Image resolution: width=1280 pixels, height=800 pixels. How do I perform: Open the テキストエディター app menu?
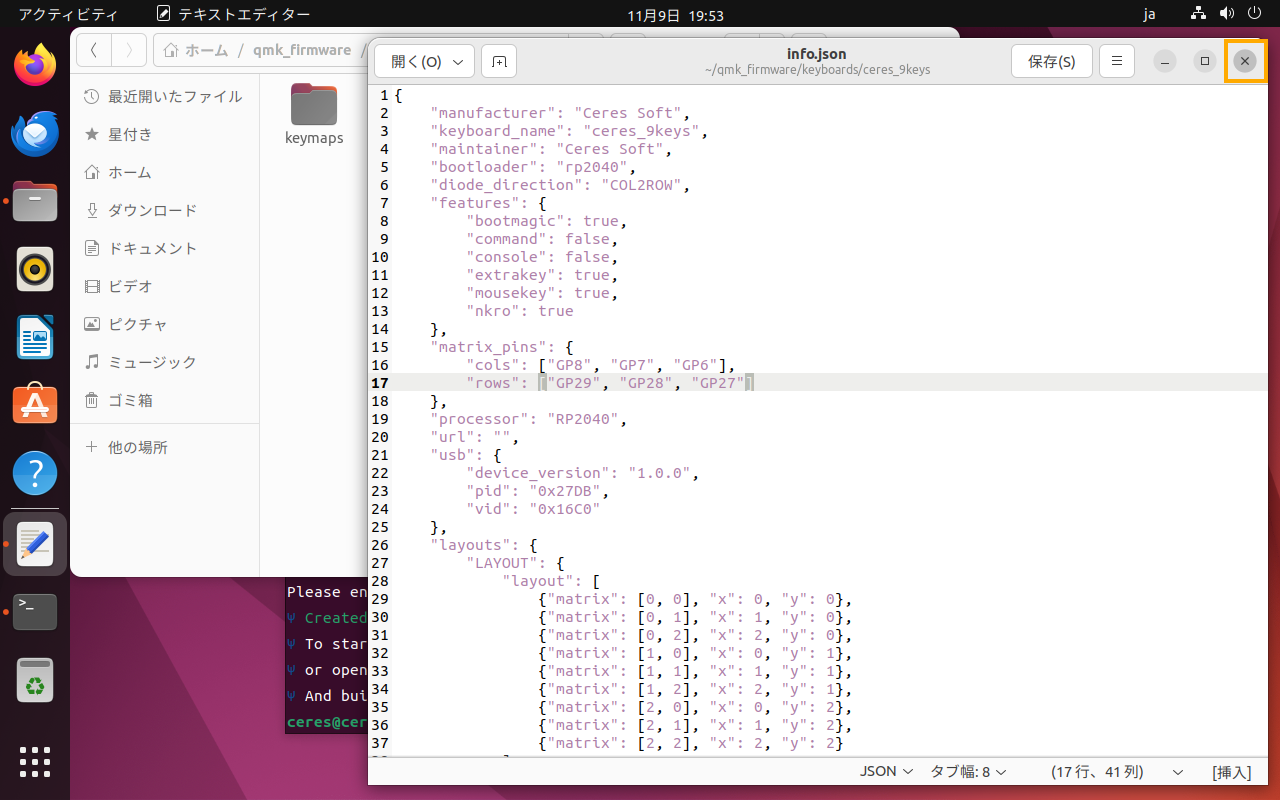click(x=233, y=15)
